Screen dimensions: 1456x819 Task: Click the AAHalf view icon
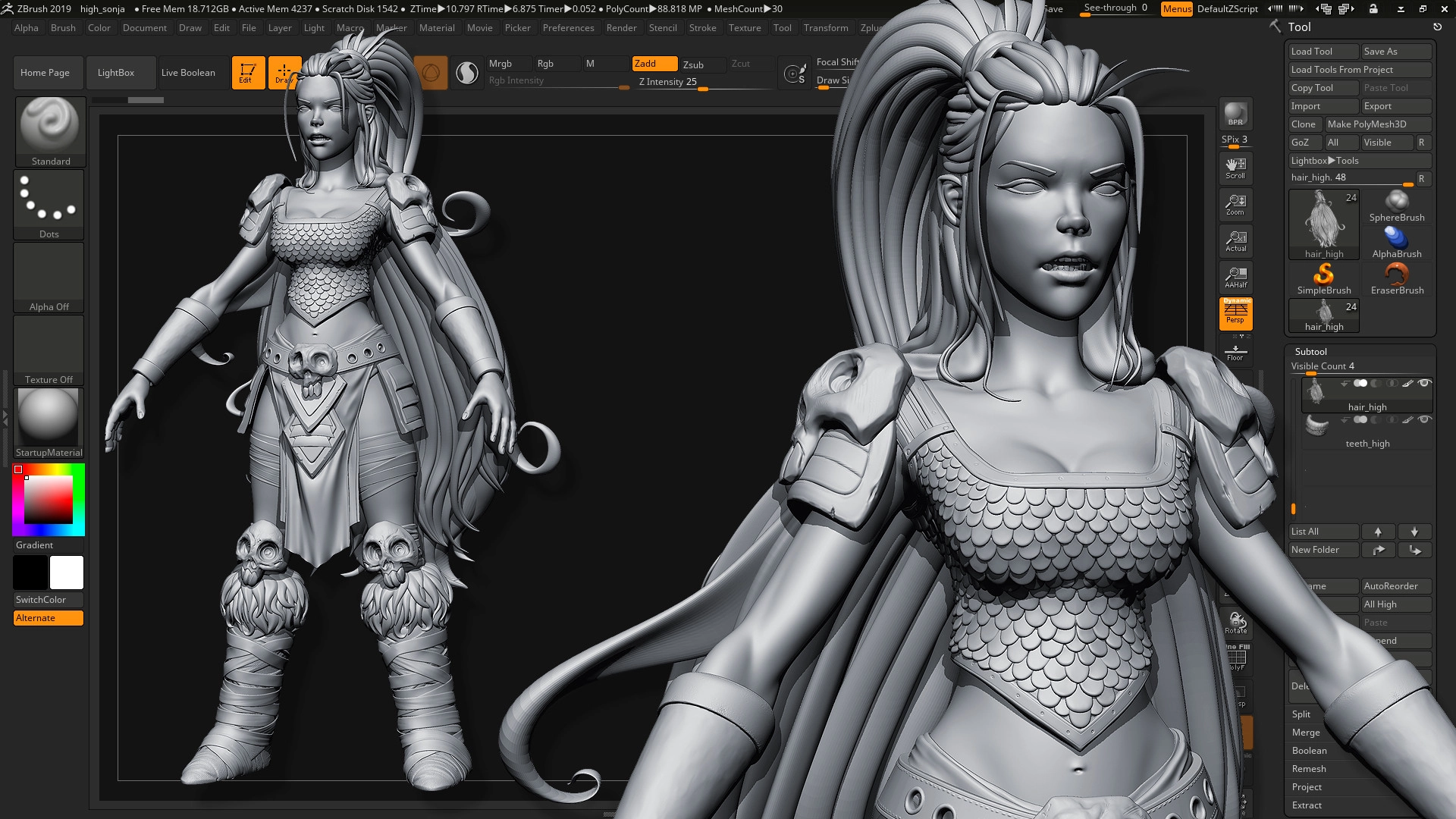point(1235,278)
